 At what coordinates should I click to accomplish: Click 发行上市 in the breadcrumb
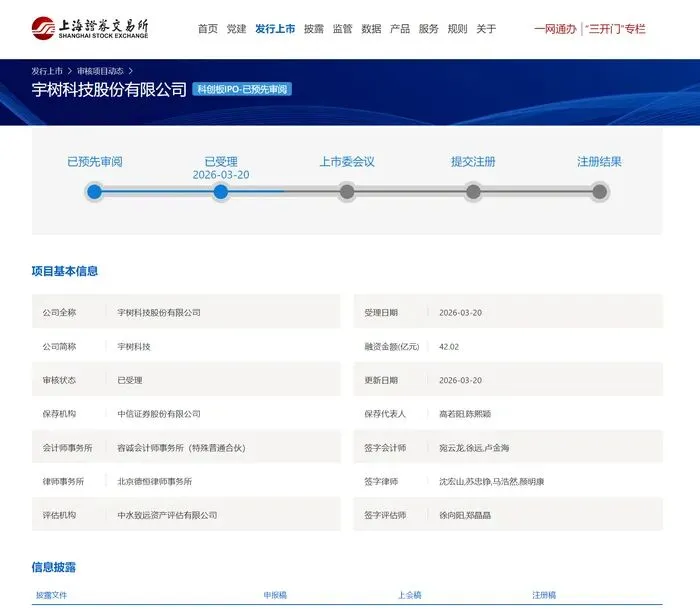[x=47, y=71]
